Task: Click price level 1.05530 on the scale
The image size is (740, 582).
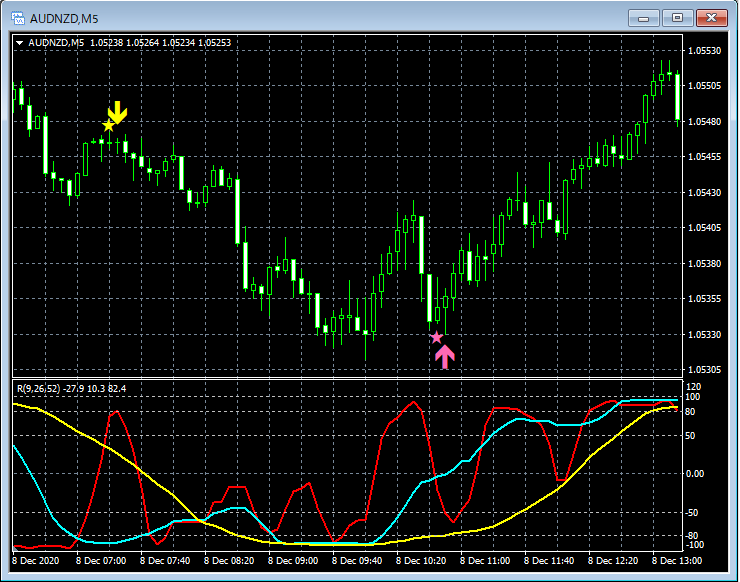Action: 705,51
